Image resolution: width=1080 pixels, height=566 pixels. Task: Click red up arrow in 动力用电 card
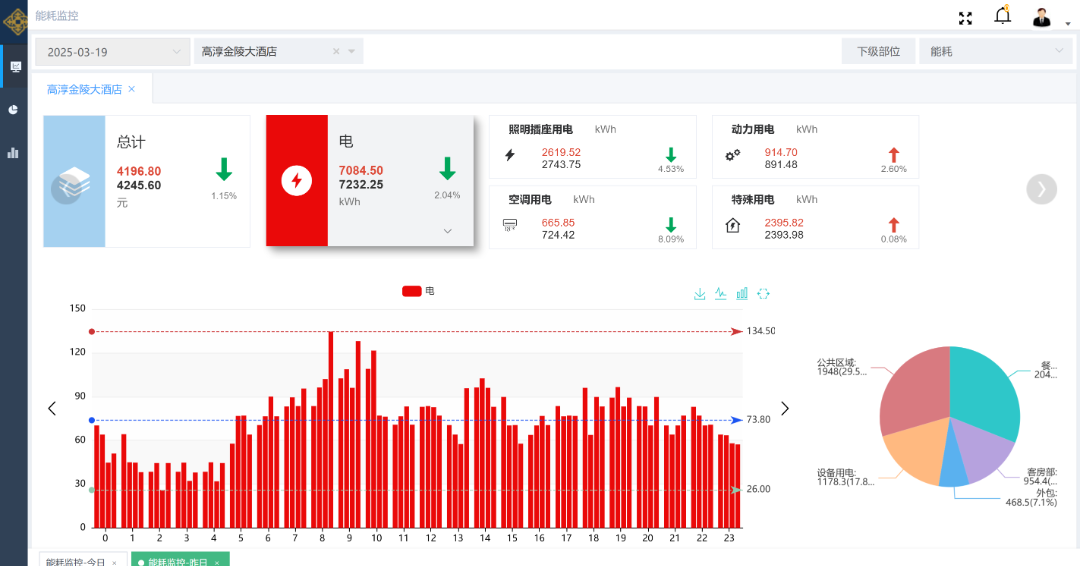(x=893, y=155)
